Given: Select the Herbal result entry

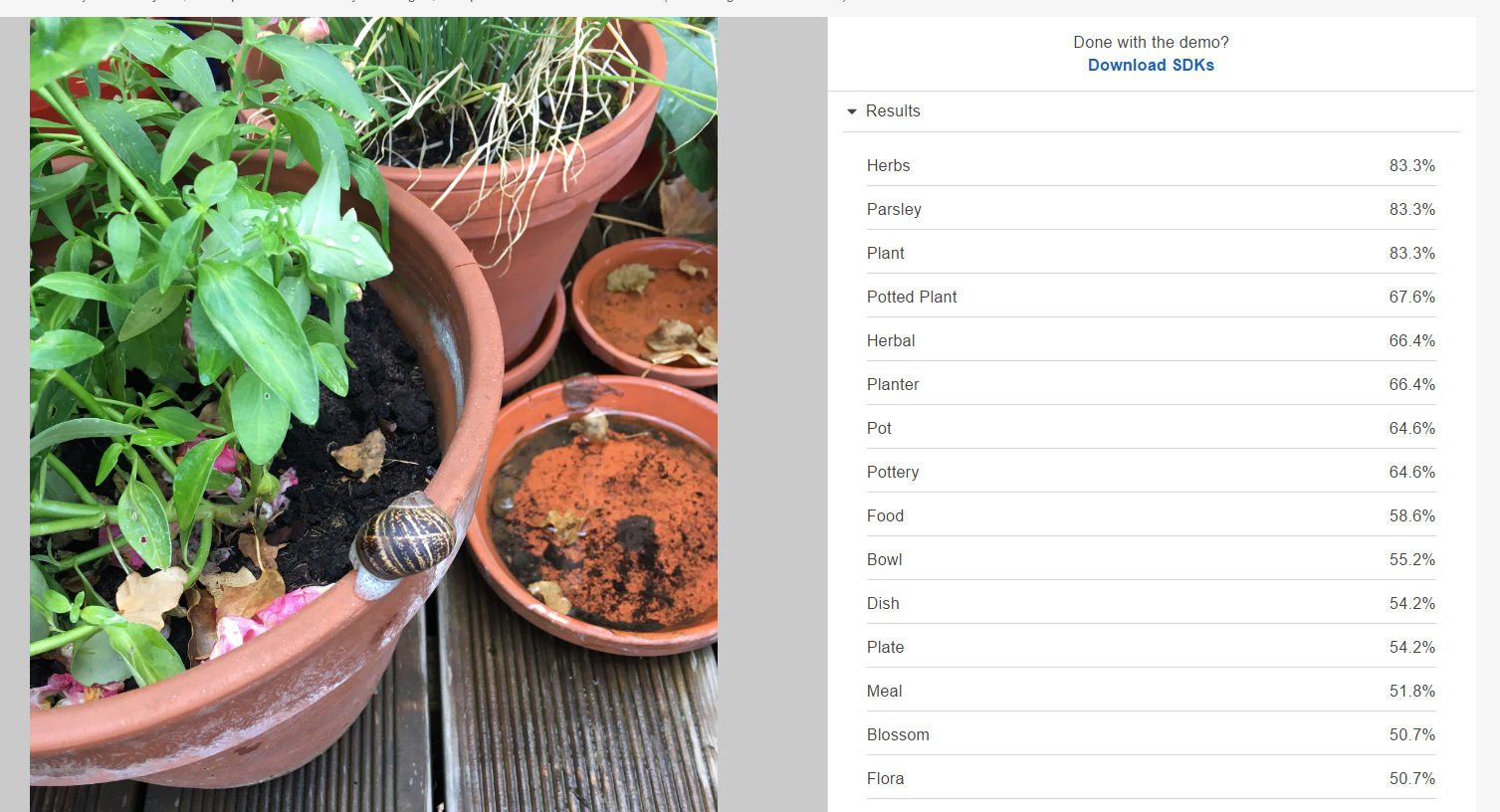Looking at the screenshot, I should tap(1151, 340).
